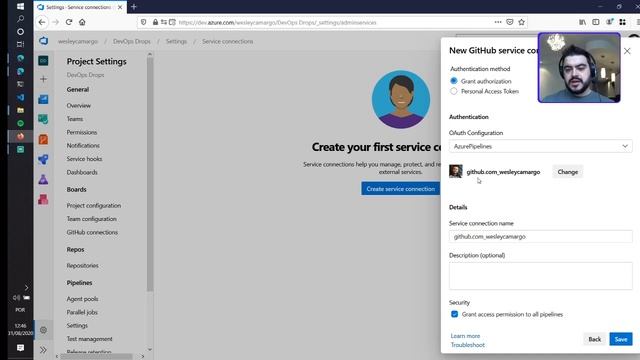Screen dimensions: 640x360
Task: Click Create service connection button
Action: [400, 189]
